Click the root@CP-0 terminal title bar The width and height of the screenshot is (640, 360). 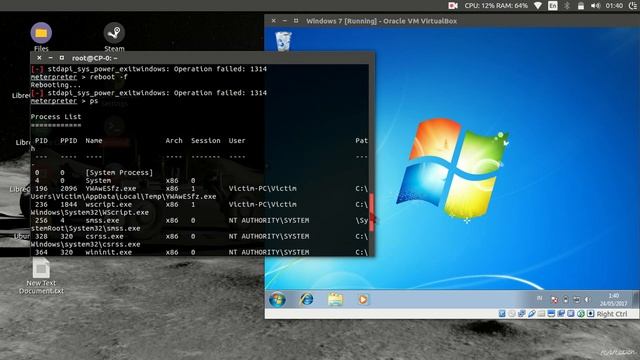point(202,58)
